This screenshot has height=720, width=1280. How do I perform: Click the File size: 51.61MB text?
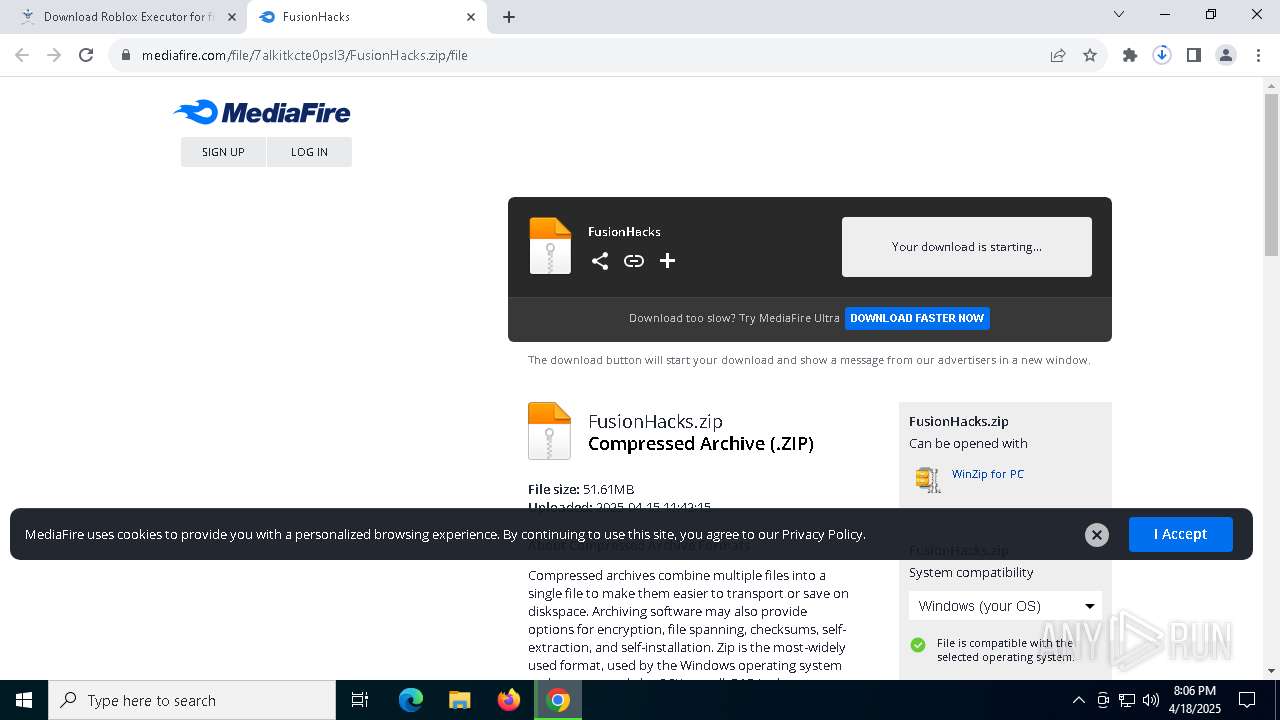pos(581,489)
